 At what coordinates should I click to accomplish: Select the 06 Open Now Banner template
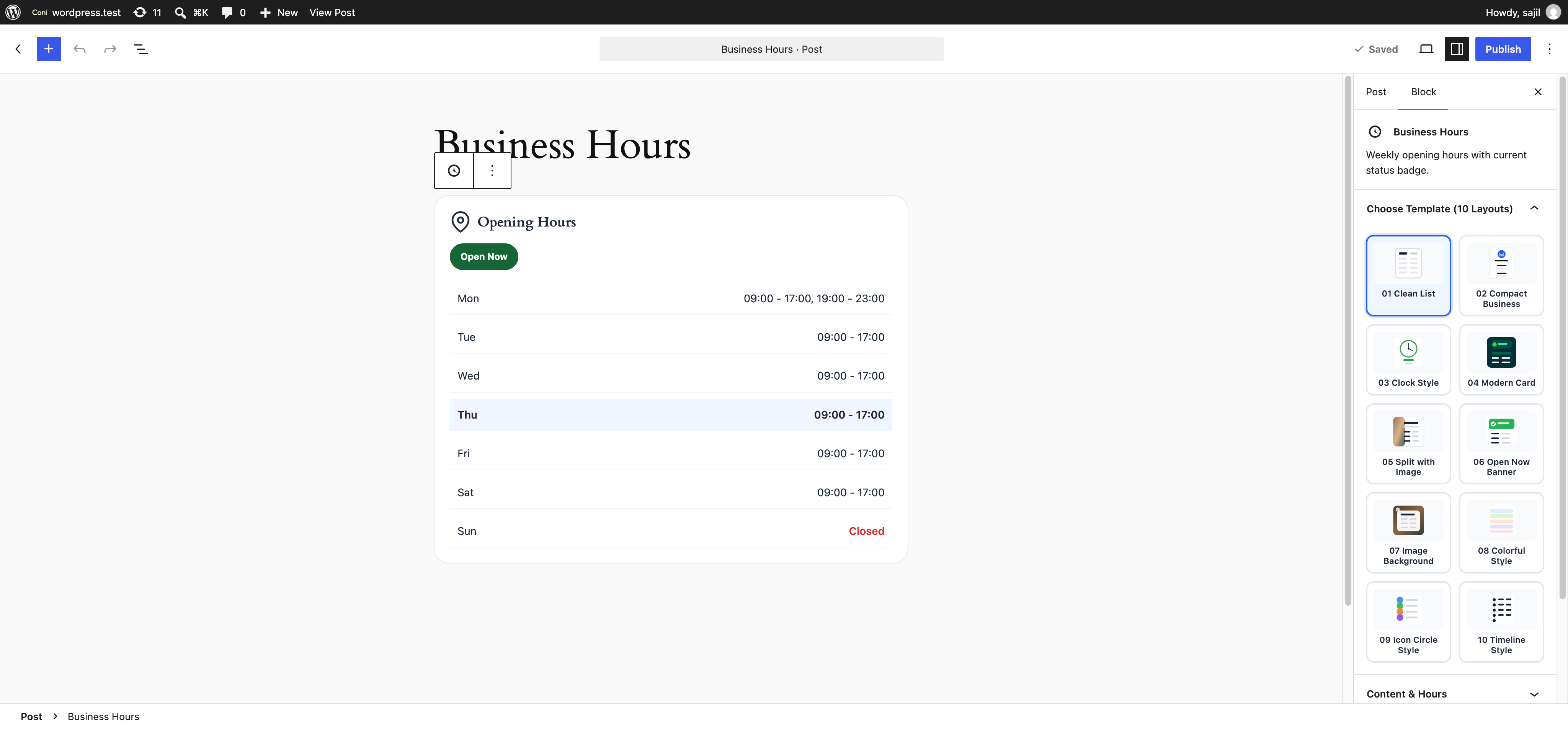pos(1501,443)
